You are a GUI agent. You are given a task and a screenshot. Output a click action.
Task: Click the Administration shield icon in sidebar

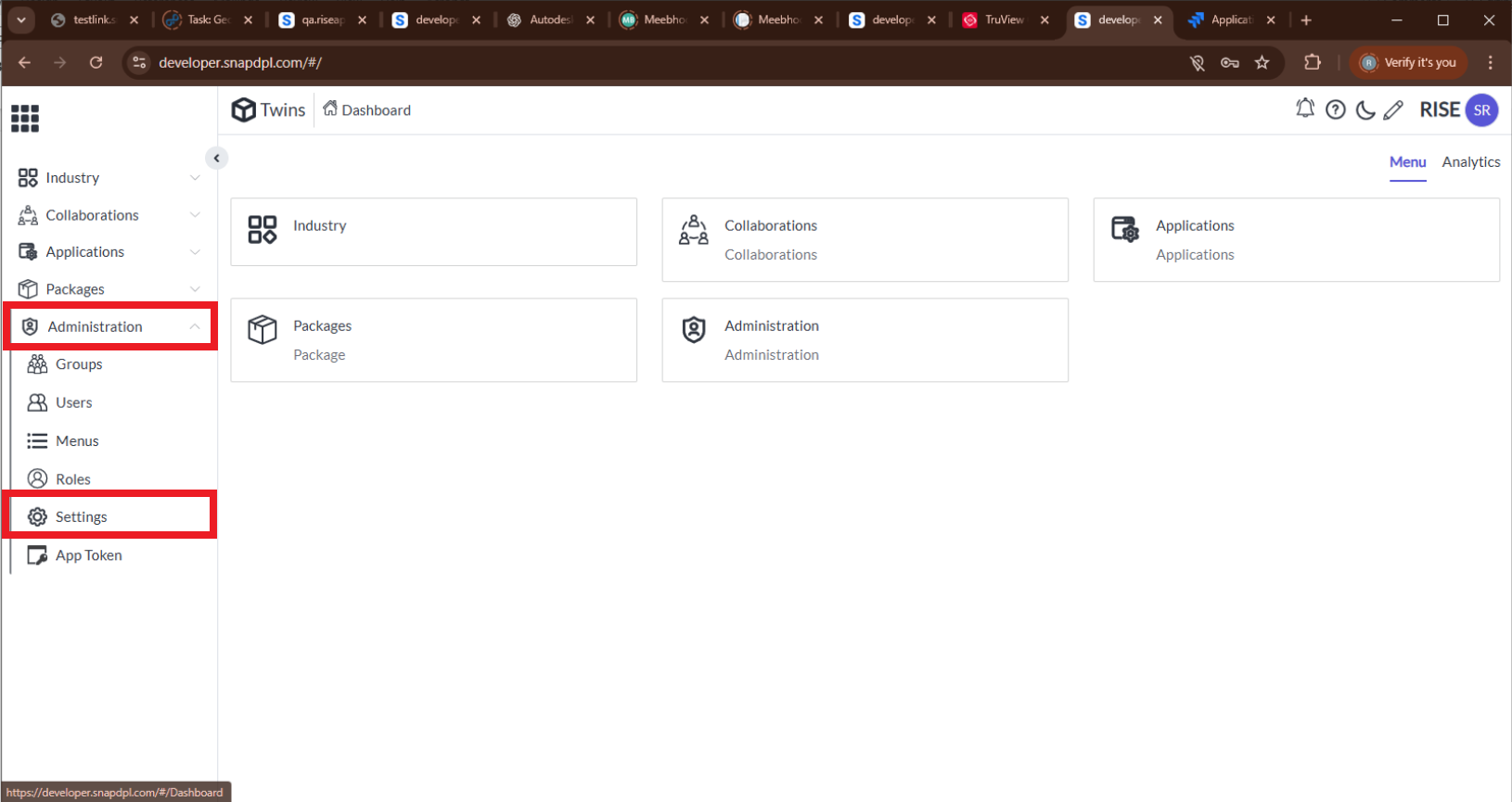click(30, 326)
